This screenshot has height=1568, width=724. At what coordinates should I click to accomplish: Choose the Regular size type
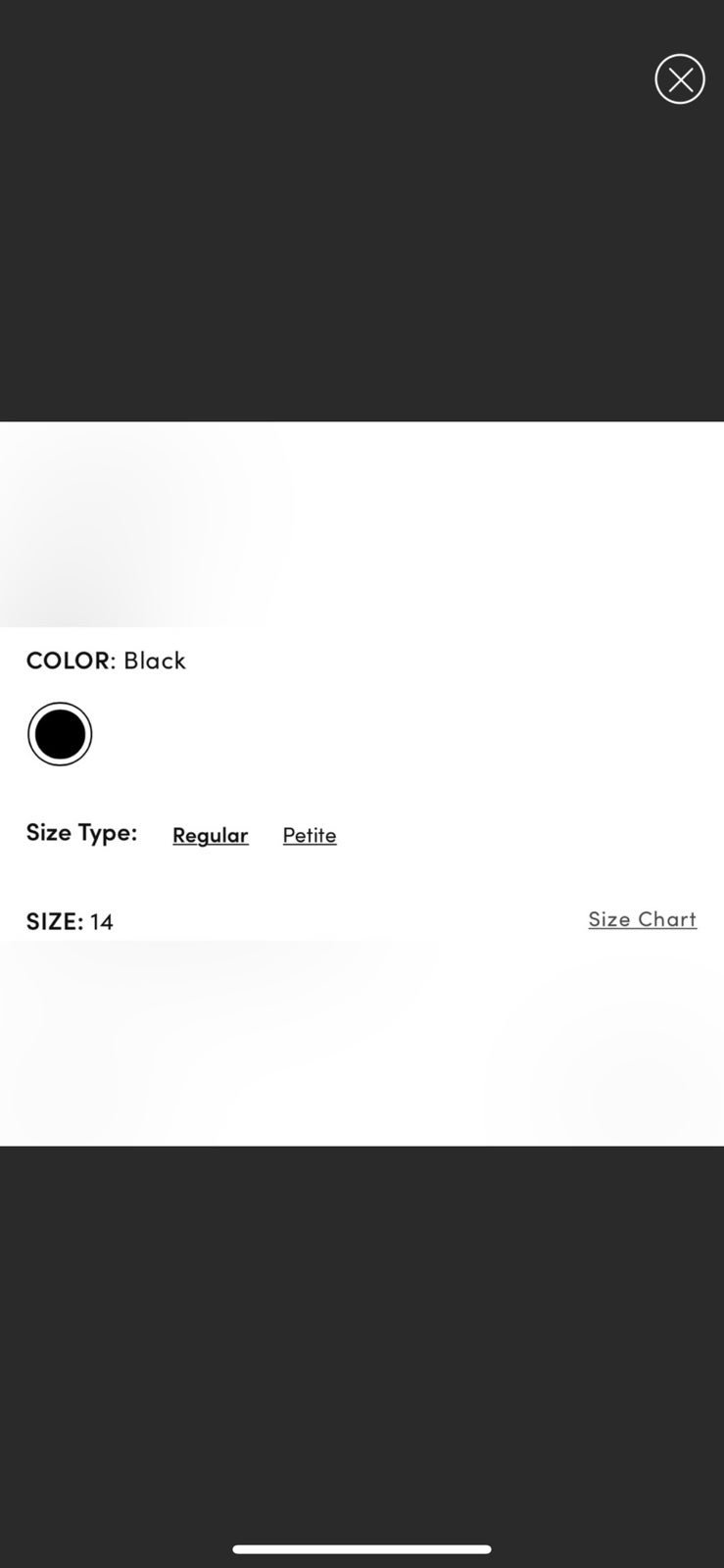[211, 834]
